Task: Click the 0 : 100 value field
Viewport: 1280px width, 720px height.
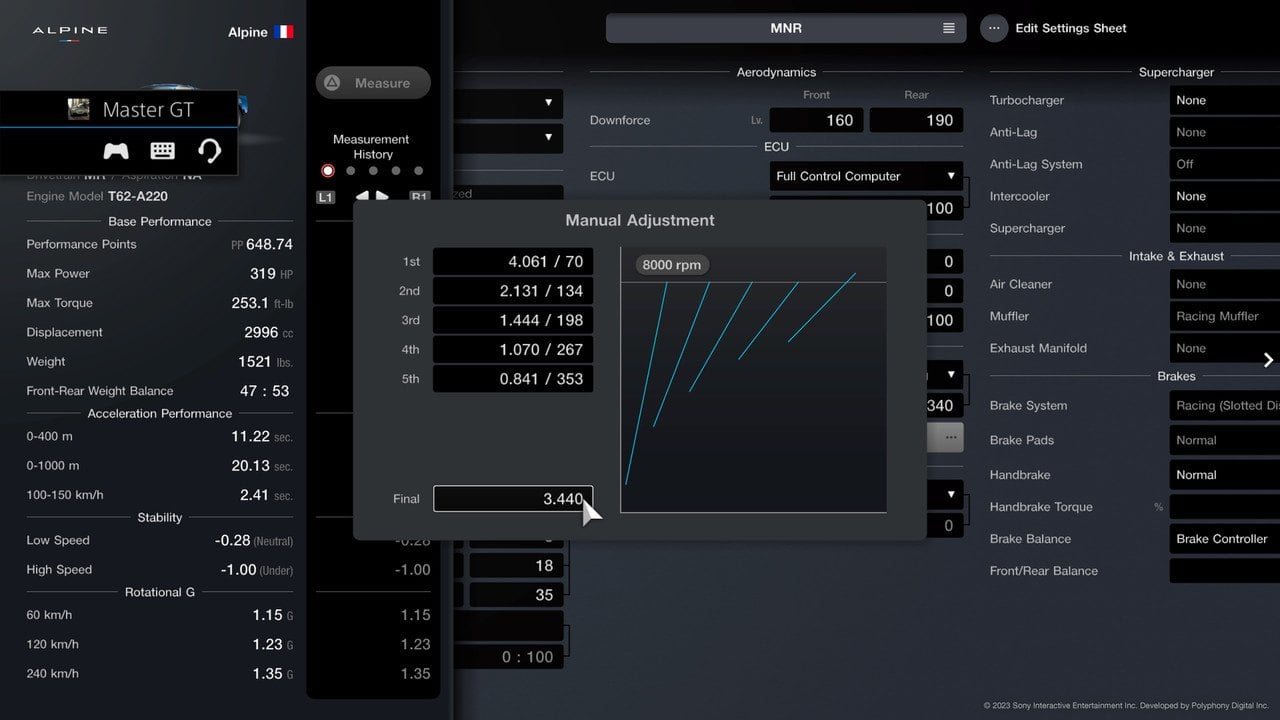Action: 510,657
